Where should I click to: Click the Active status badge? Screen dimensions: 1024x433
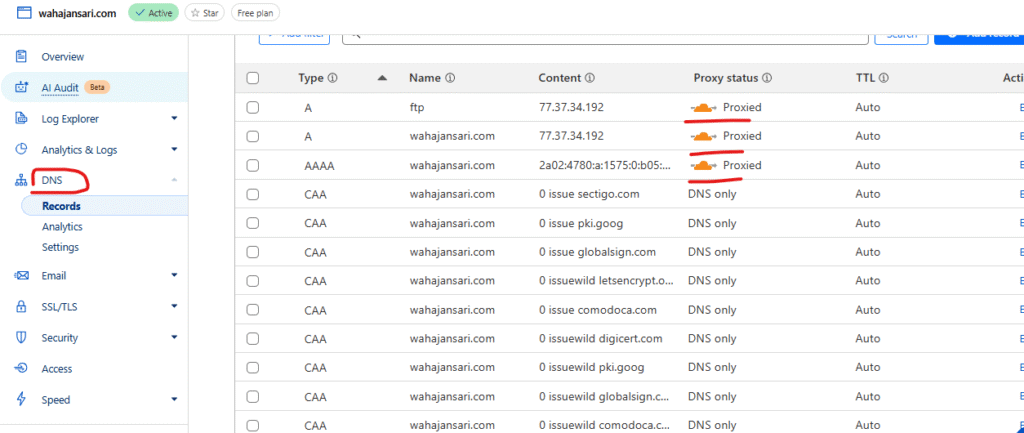coord(153,12)
